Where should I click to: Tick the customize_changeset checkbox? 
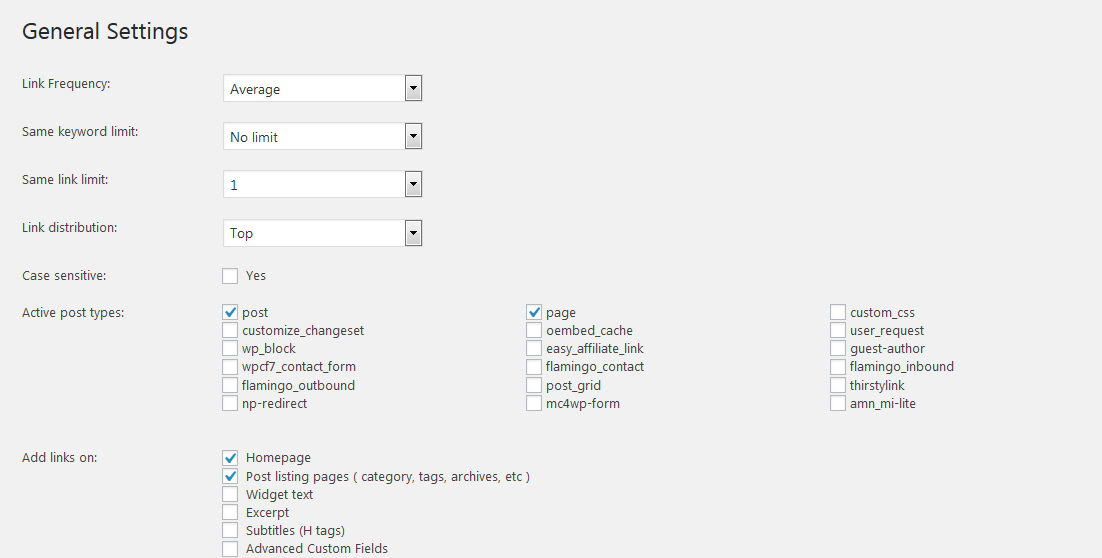coord(231,331)
